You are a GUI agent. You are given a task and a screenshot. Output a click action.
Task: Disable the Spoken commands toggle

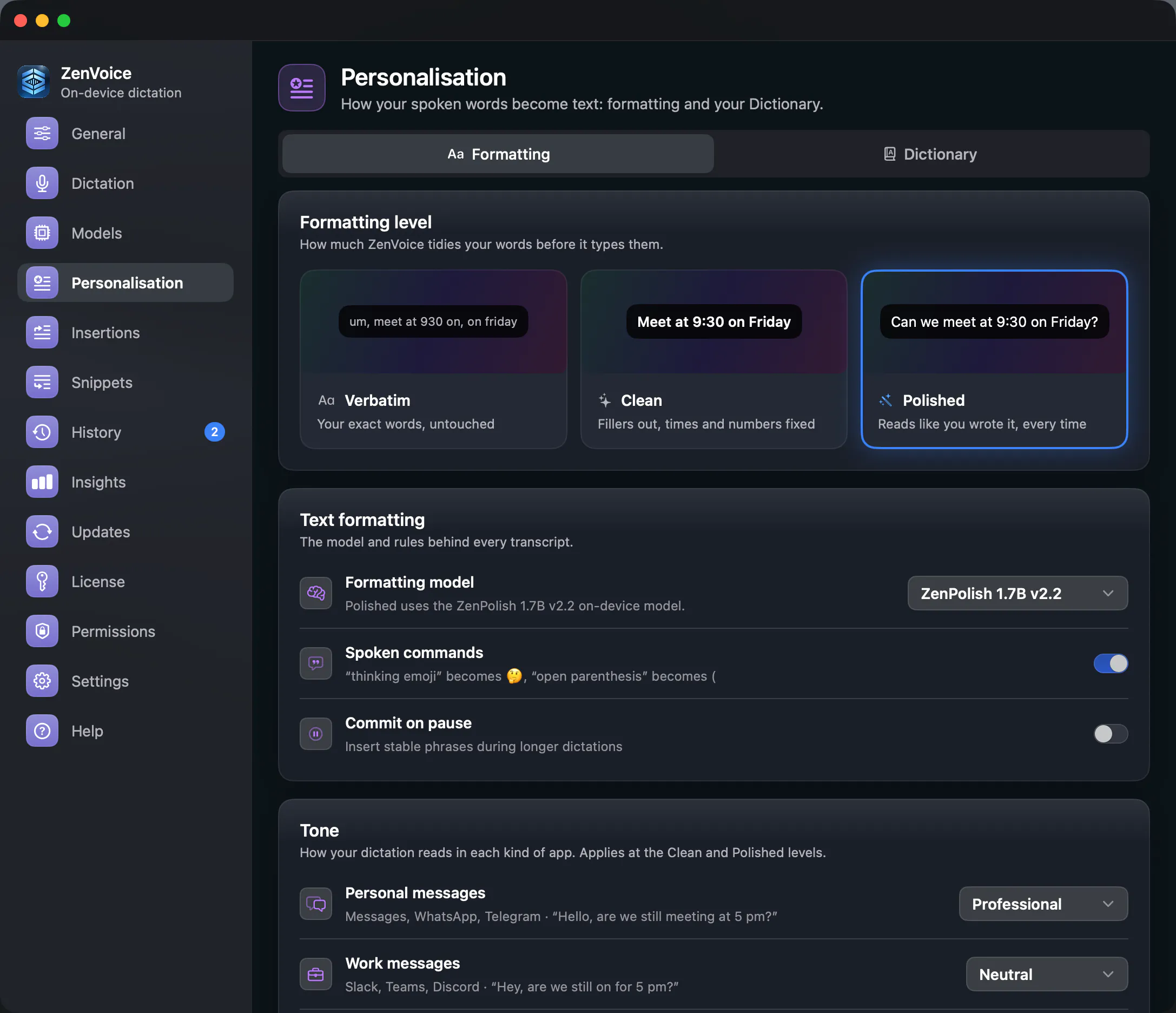[1110, 663]
